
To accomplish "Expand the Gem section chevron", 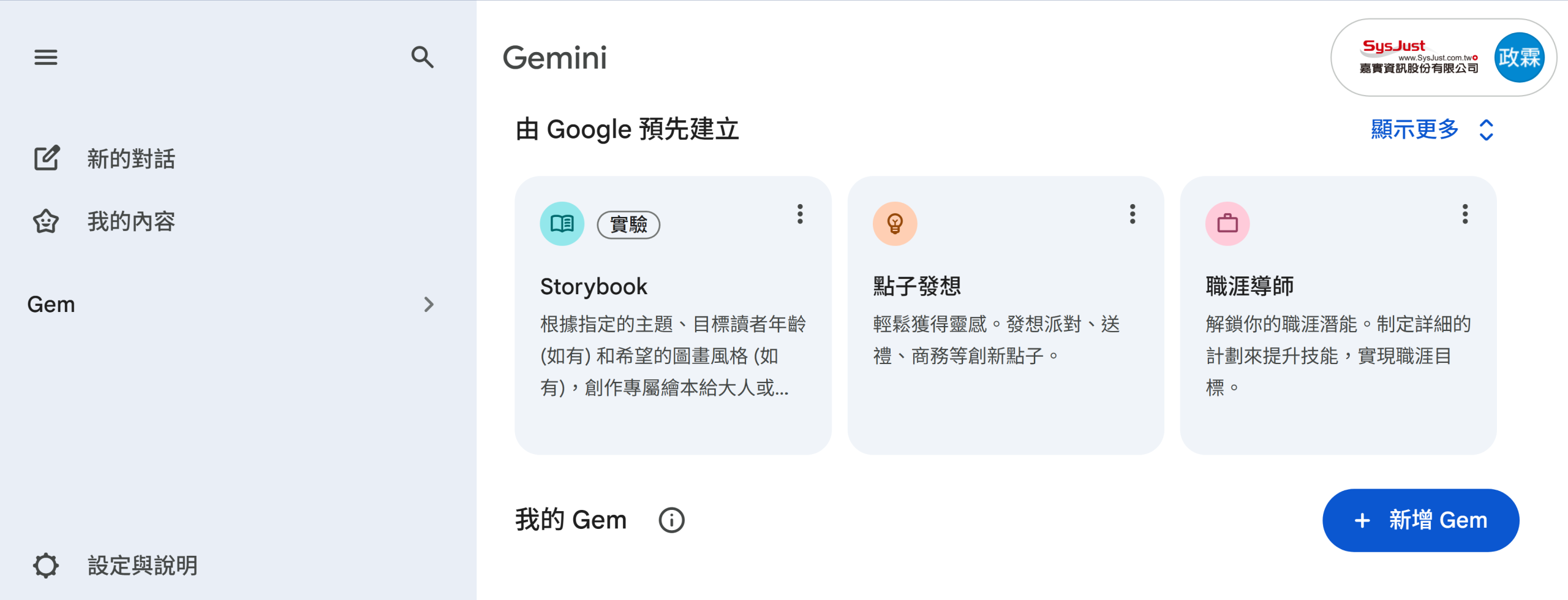I will tap(429, 305).
